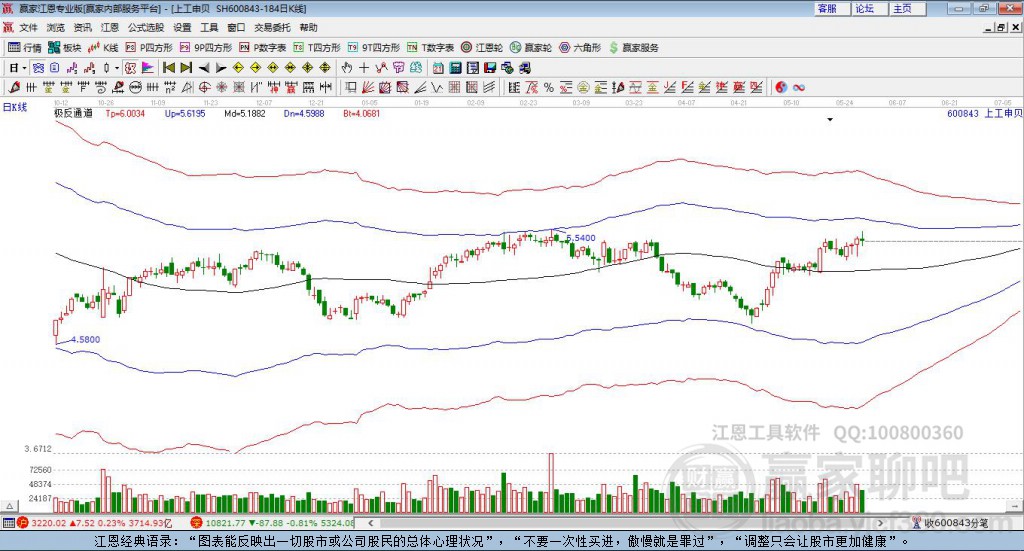Click the 600843 上工申贝 stock label

(984, 114)
